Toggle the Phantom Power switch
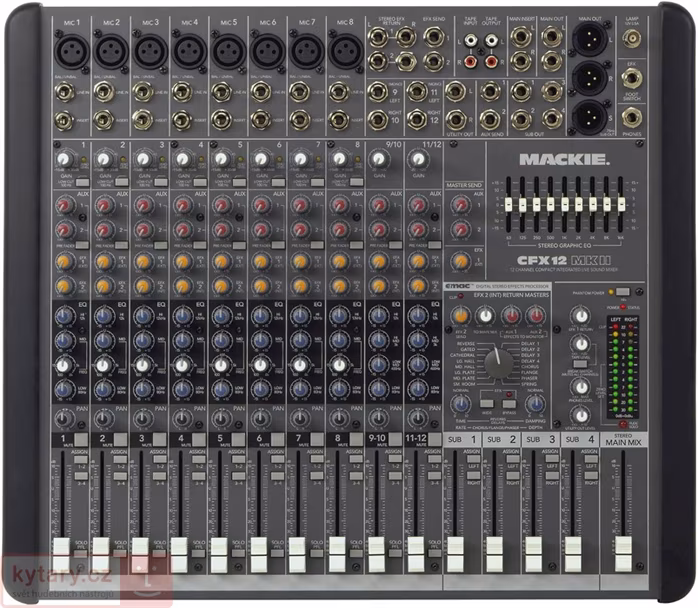Viewport: 698px width, 608px height. point(623,292)
